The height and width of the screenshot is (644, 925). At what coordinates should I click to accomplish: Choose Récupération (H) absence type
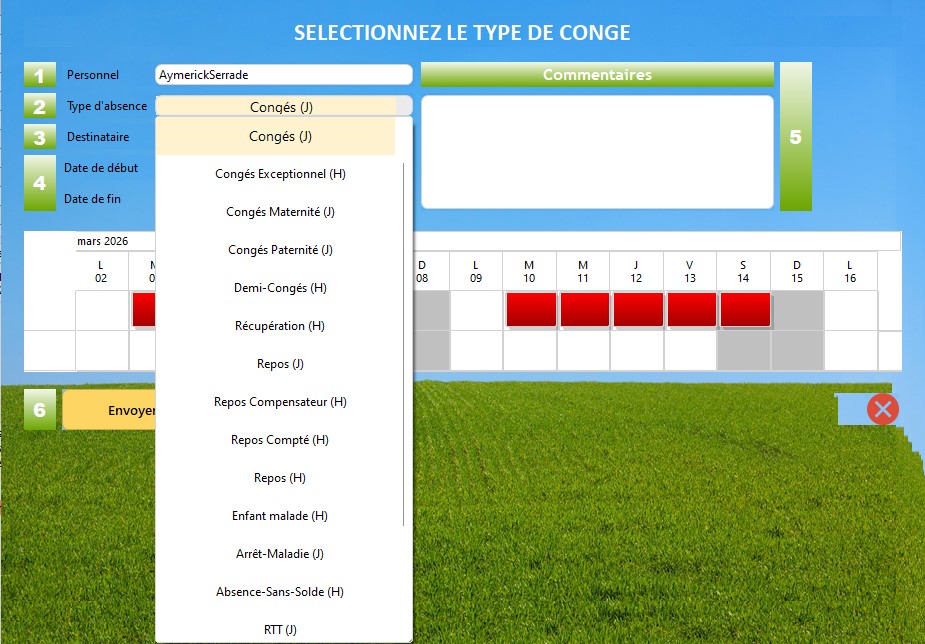tap(280, 326)
